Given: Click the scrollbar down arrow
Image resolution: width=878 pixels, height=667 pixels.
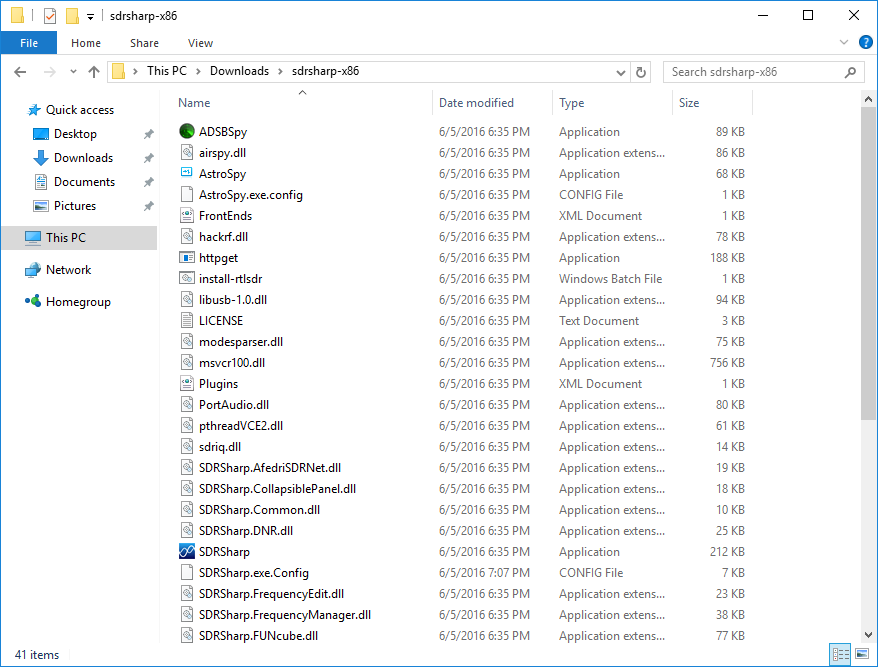Looking at the screenshot, I should coord(868,635).
